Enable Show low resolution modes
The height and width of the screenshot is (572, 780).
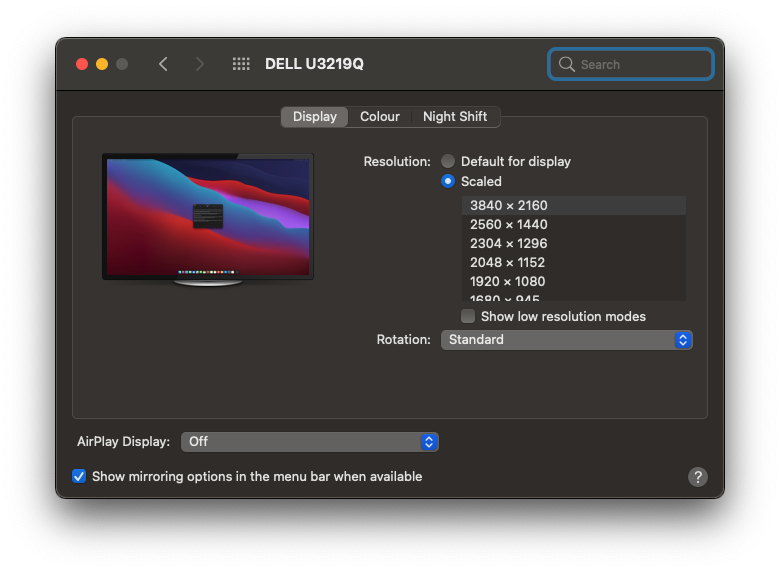coord(468,316)
